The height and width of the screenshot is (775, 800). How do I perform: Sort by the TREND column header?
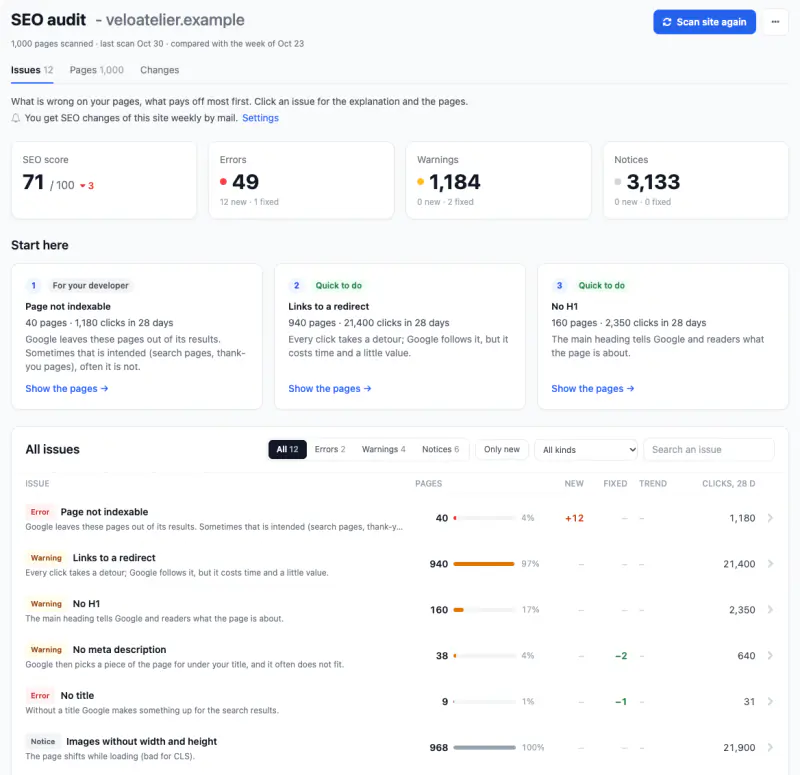coord(653,483)
